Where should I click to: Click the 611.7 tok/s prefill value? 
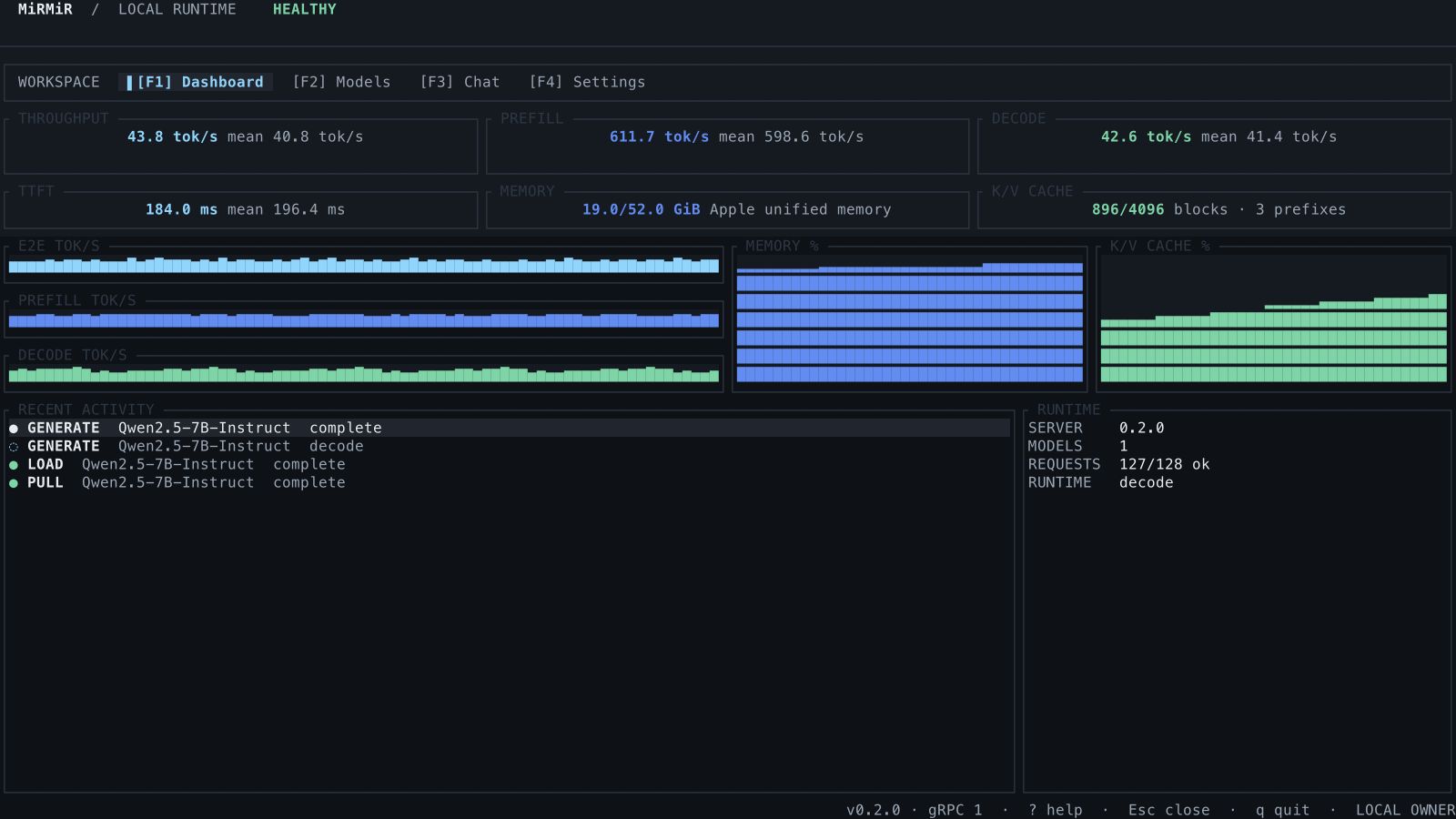[x=660, y=136]
